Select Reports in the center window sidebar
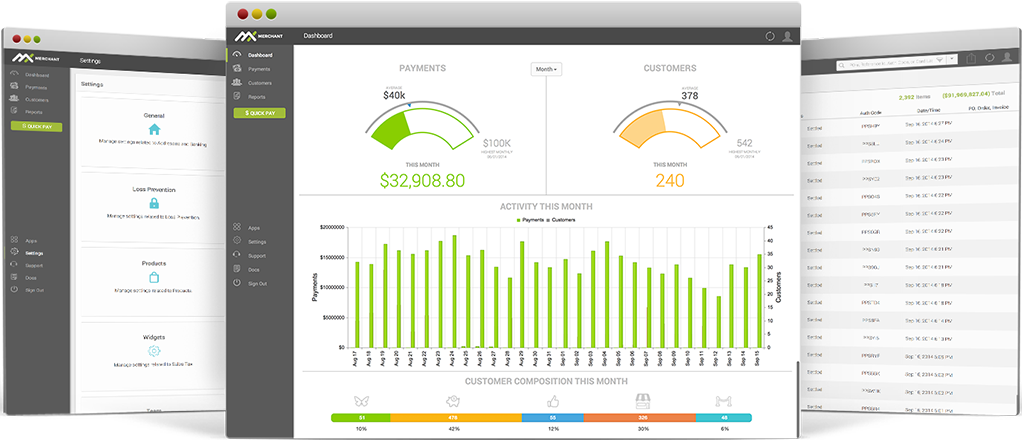The image size is (1022, 440). coord(257,97)
